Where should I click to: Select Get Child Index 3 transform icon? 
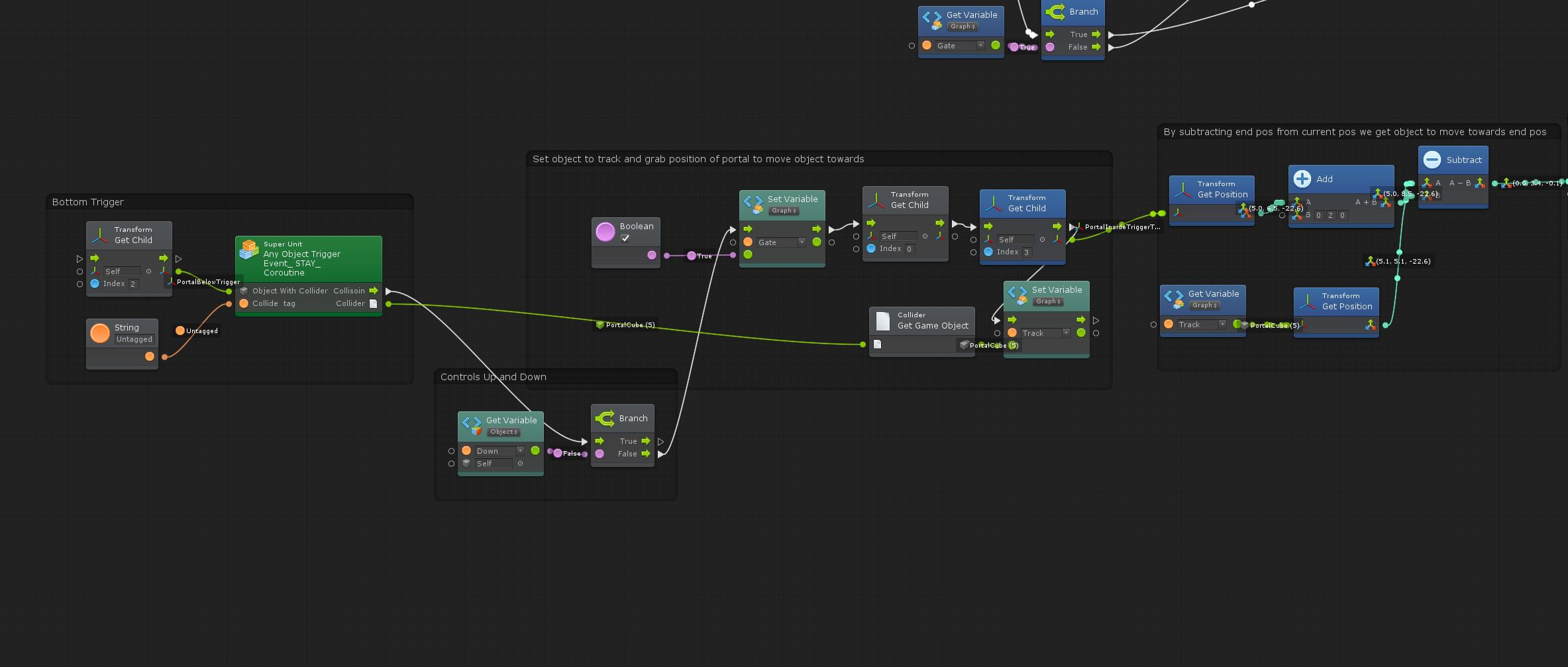click(994, 203)
